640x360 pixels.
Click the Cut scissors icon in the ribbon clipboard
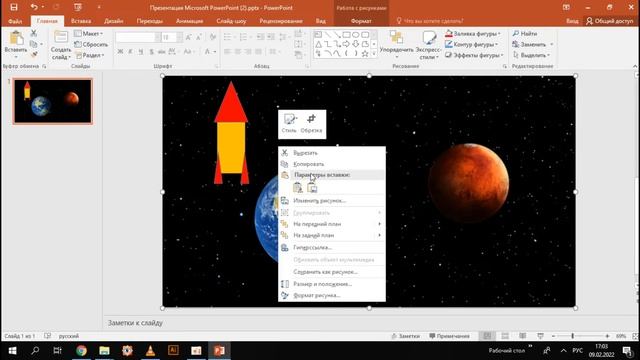34,33
